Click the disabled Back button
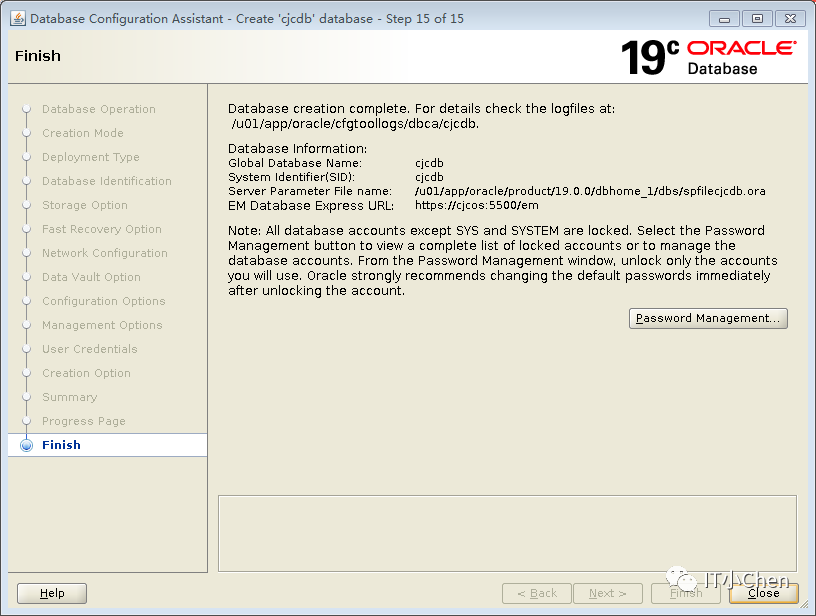This screenshot has width=816, height=616. point(537,593)
